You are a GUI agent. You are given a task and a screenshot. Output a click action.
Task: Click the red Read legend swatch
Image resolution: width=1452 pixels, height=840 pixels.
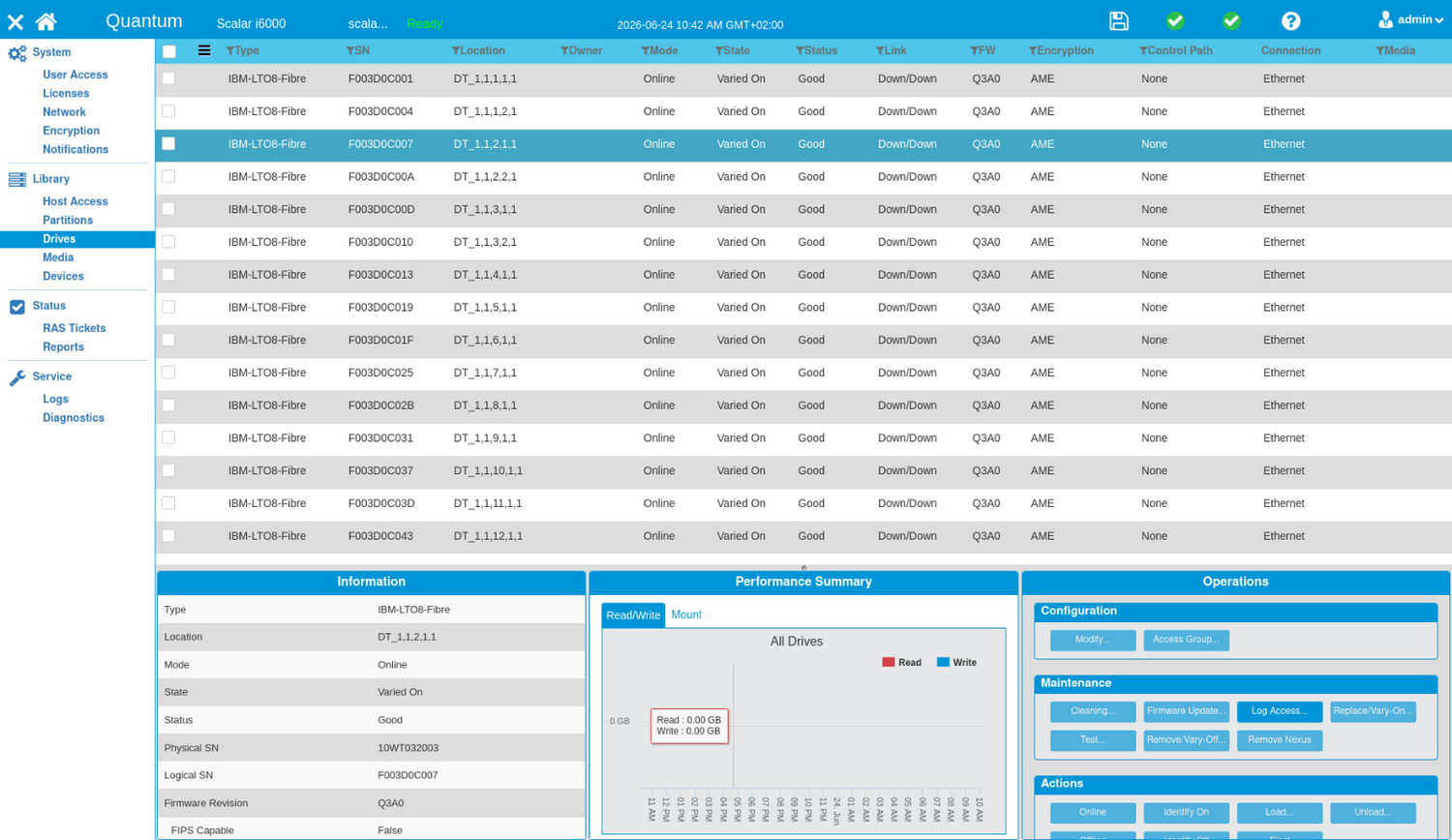888,663
